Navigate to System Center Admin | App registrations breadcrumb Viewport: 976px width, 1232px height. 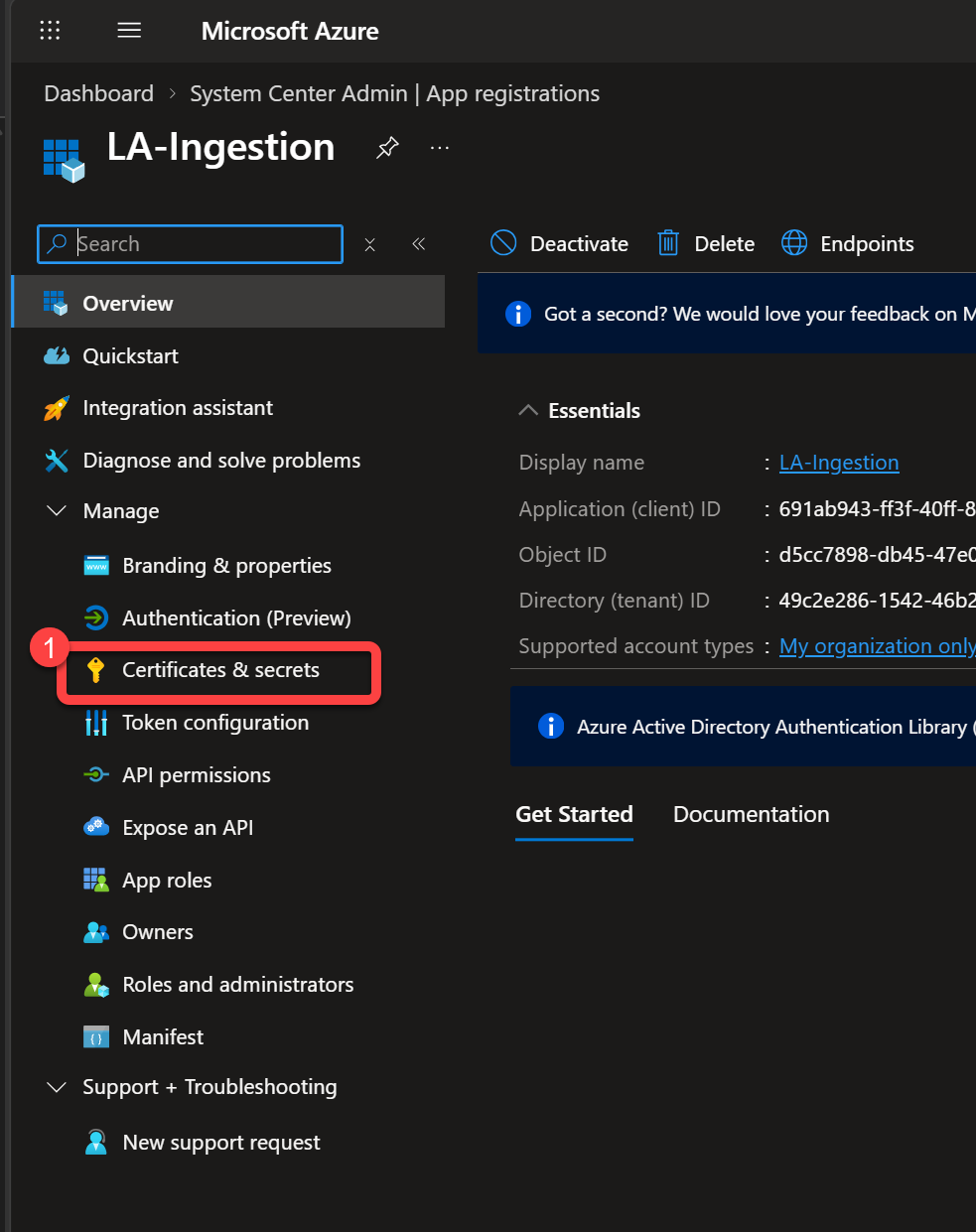[x=394, y=93]
